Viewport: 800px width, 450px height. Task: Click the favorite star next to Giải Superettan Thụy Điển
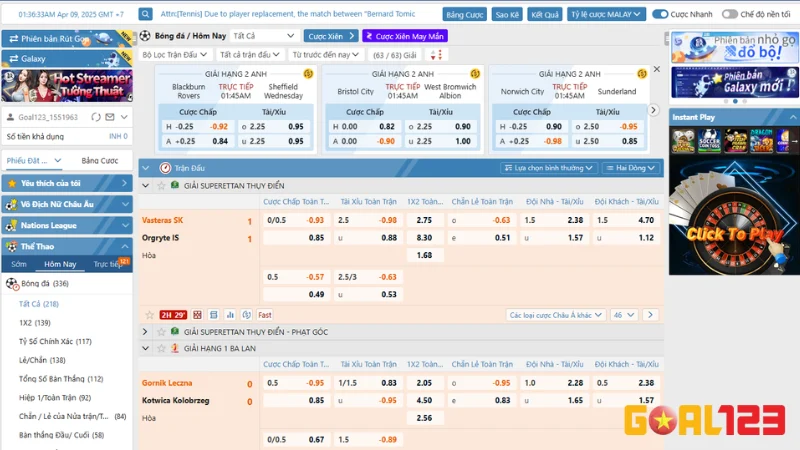160,185
